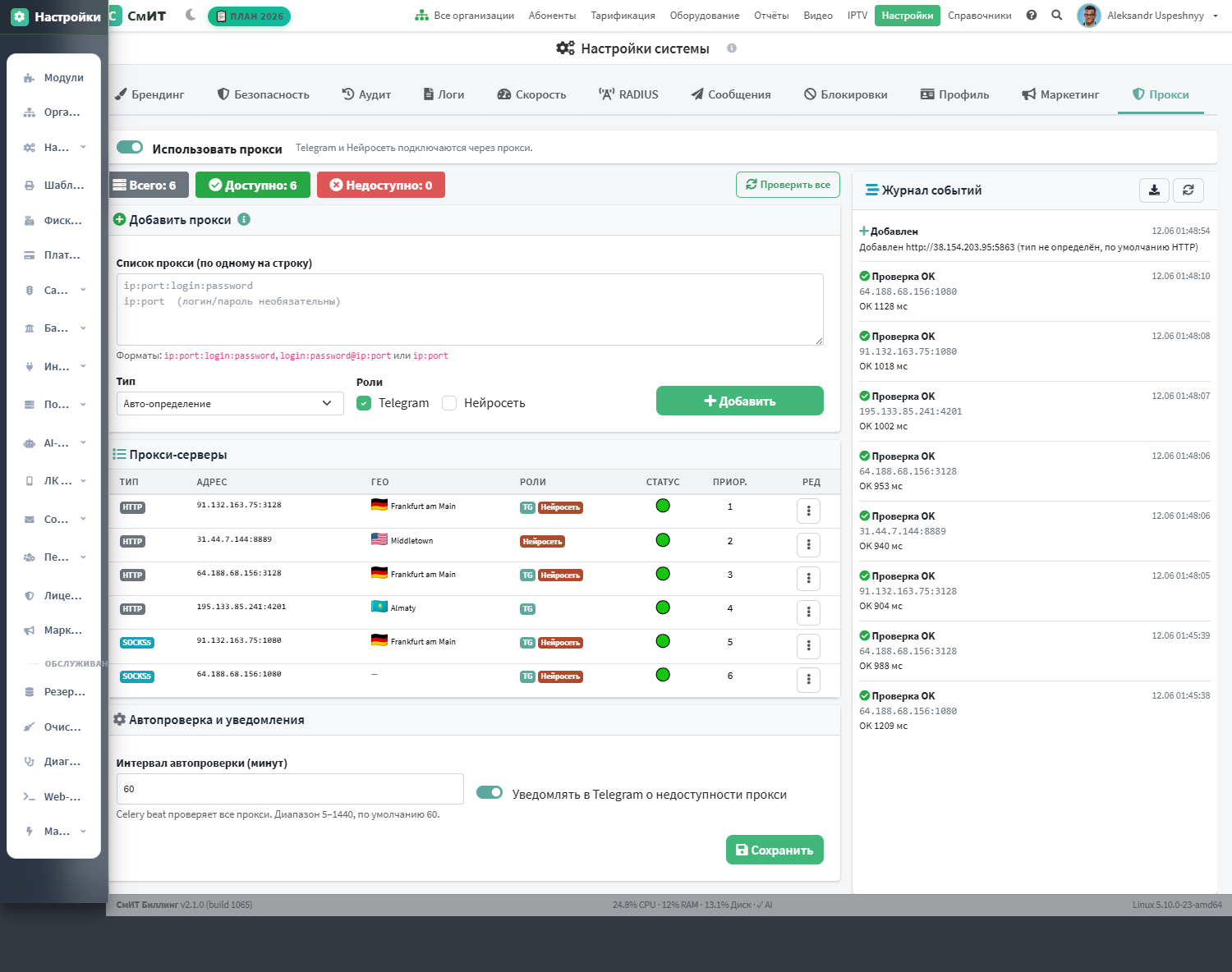The height and width of the screenshot is (972, 1232).
Task: Click the Всего: 6 total badge
Action: [148, 185]
